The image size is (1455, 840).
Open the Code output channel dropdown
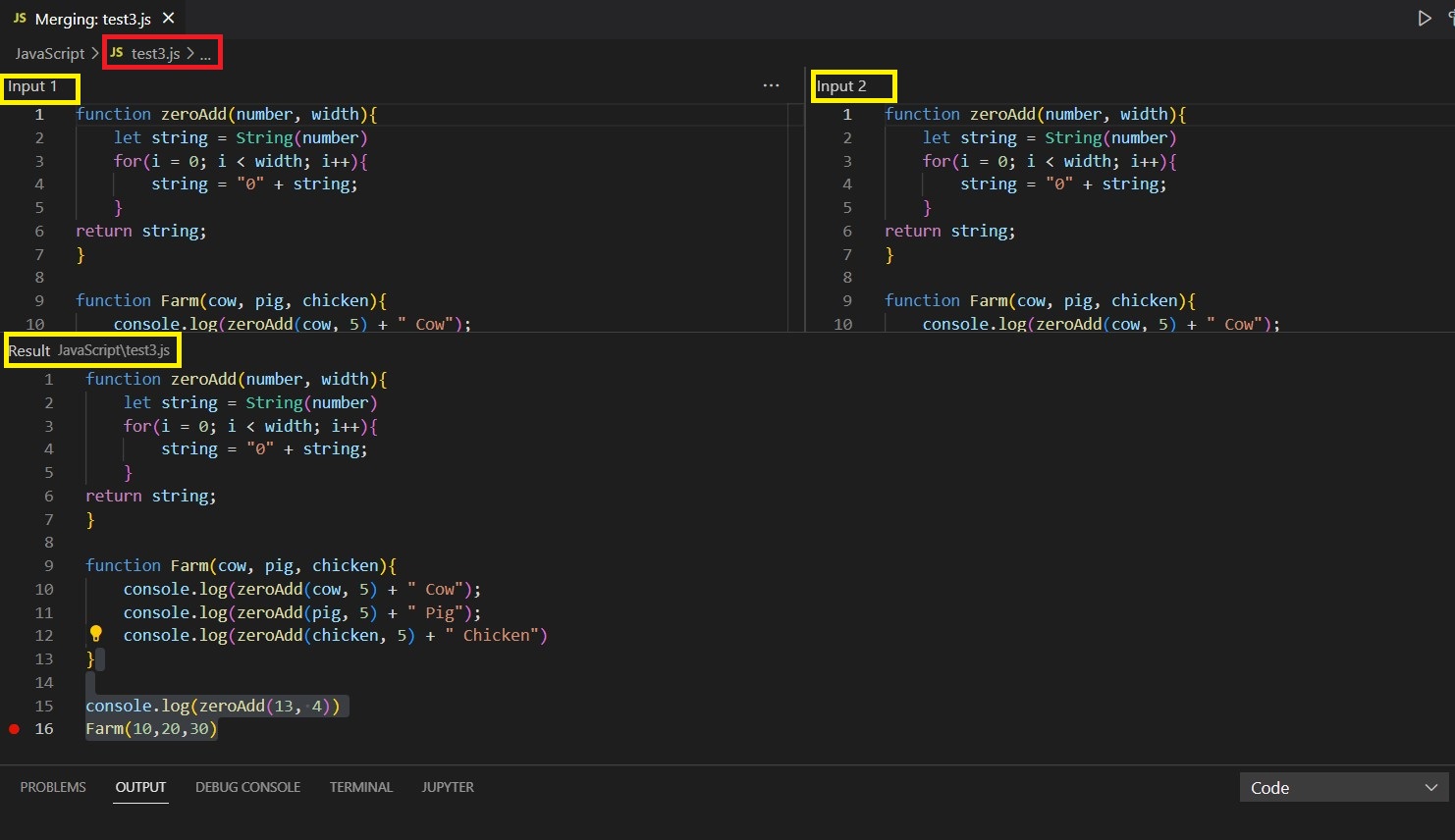coord(1343,788)
